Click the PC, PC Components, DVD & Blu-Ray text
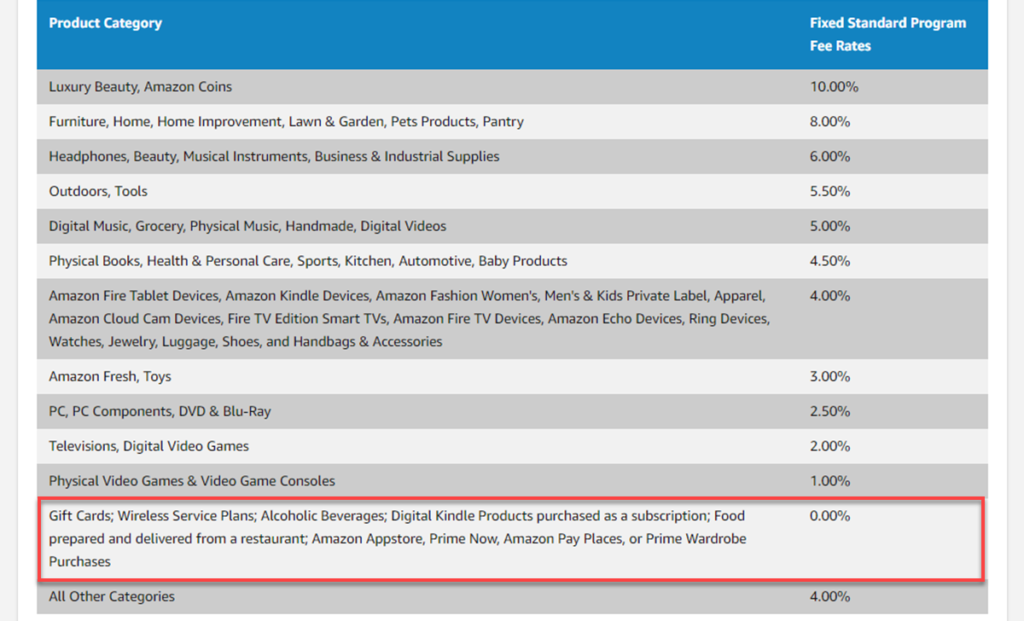 click(x=160, y=412)
